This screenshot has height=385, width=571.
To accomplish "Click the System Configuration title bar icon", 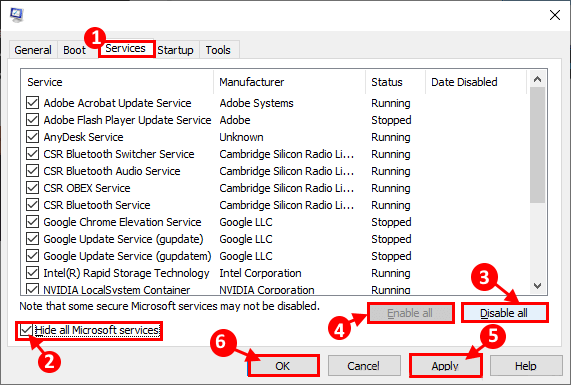I will (x=17, y=15).
